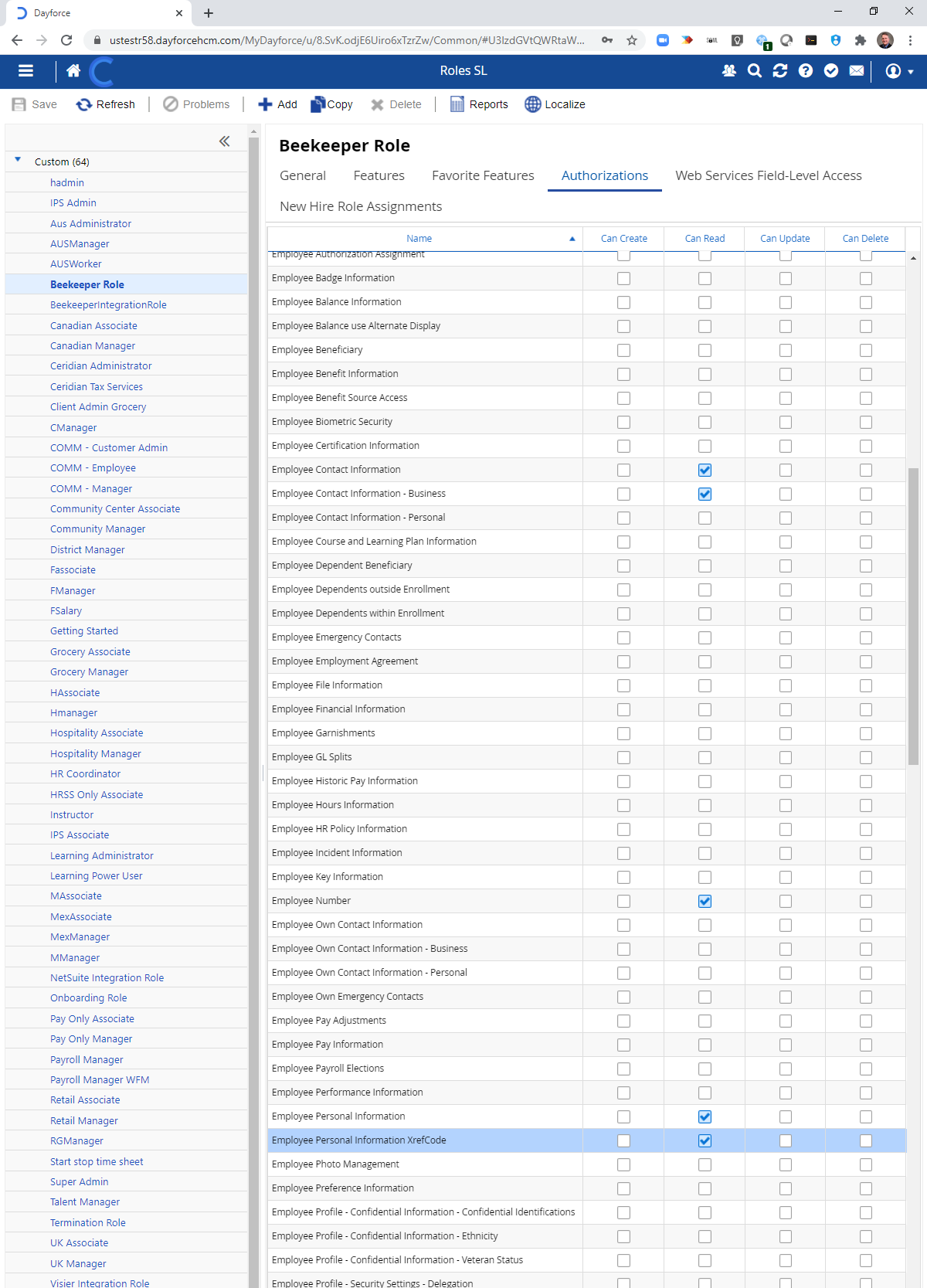Reload the browser page
This screenshot has height=1288, width=927.
tap(66, 40)
